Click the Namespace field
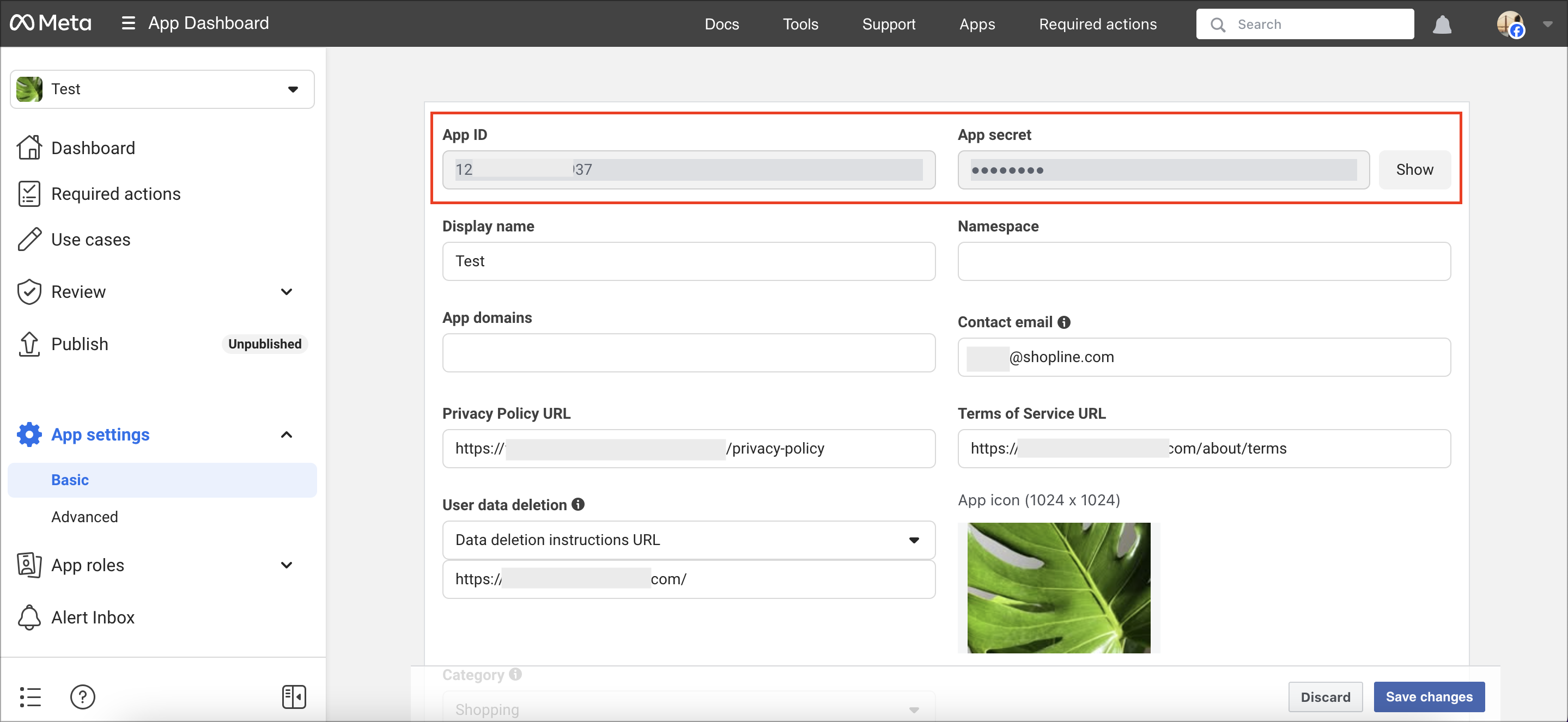The height and width of the screenshot is (722, 1568). (1204, 261)
